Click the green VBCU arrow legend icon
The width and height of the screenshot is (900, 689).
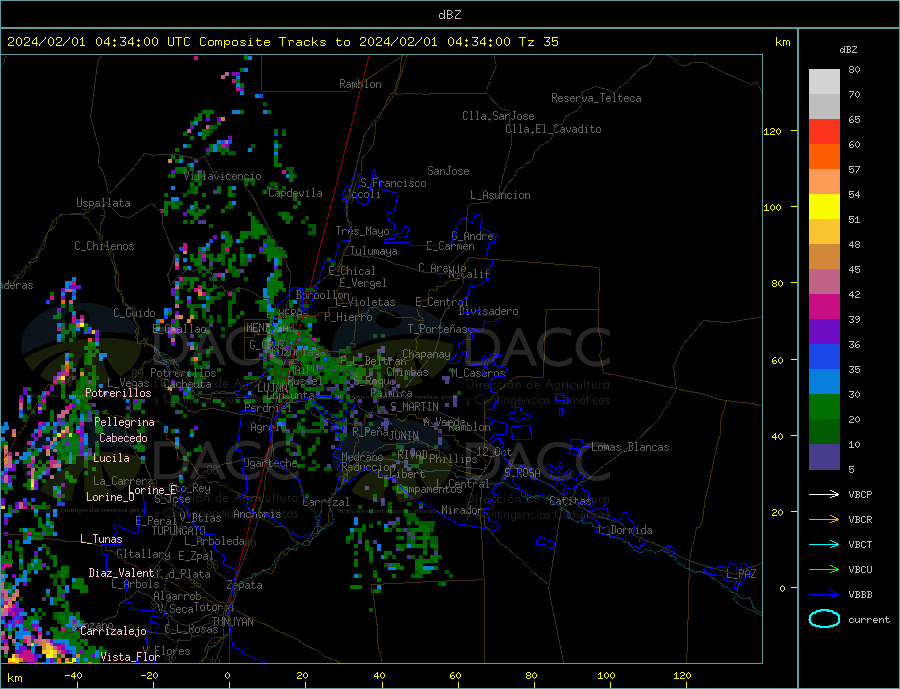[x=824, y=570]
